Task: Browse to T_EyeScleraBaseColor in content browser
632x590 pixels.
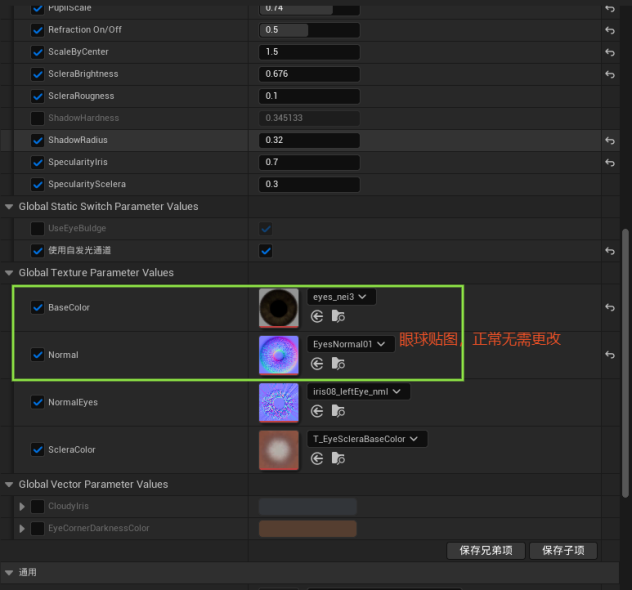Action: point(338,458)
